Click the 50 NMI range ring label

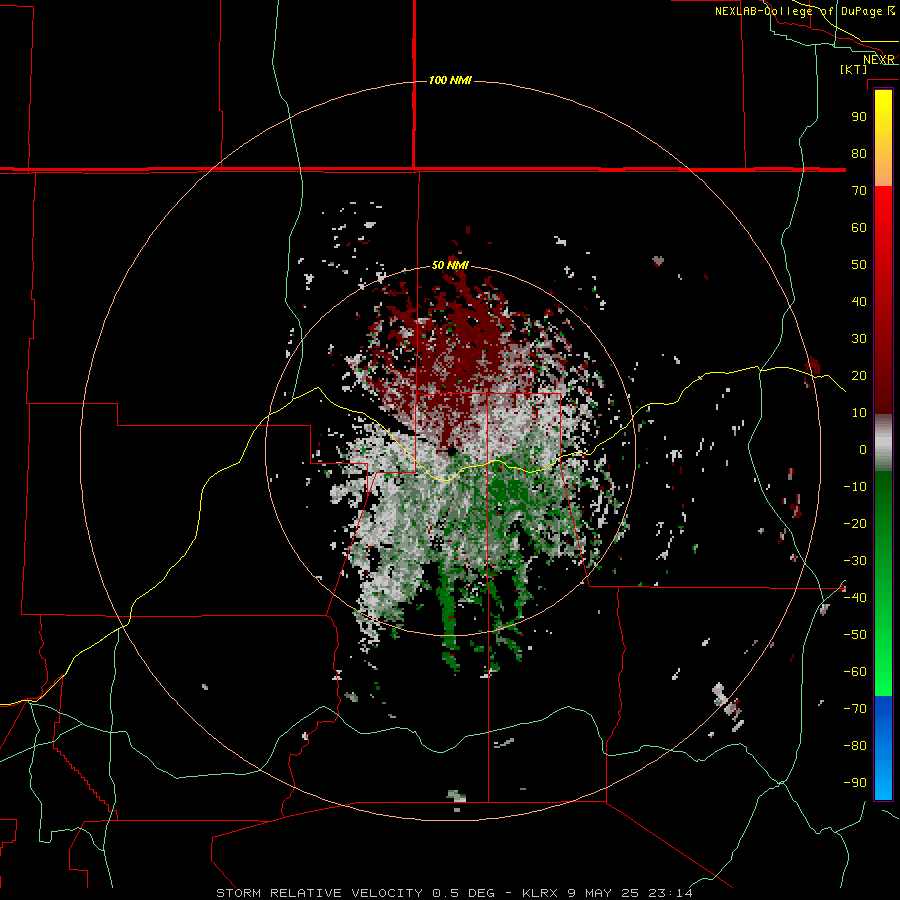tap(450, 265)
